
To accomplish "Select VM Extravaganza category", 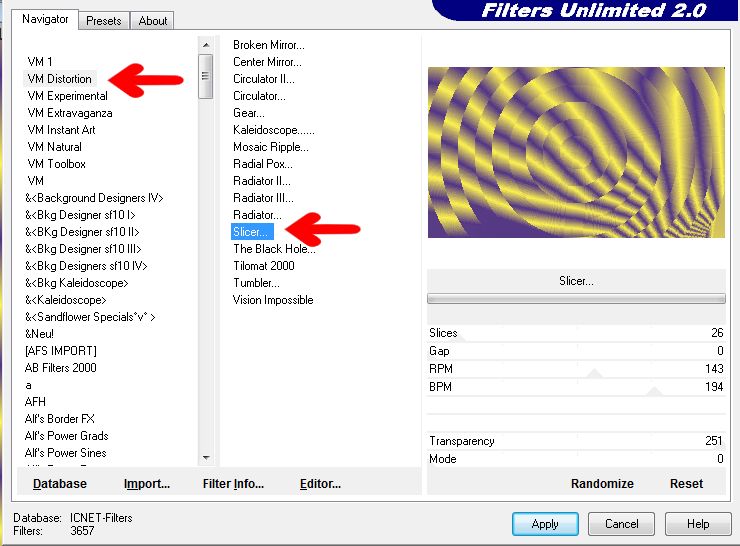I will [x=69, y=113].
